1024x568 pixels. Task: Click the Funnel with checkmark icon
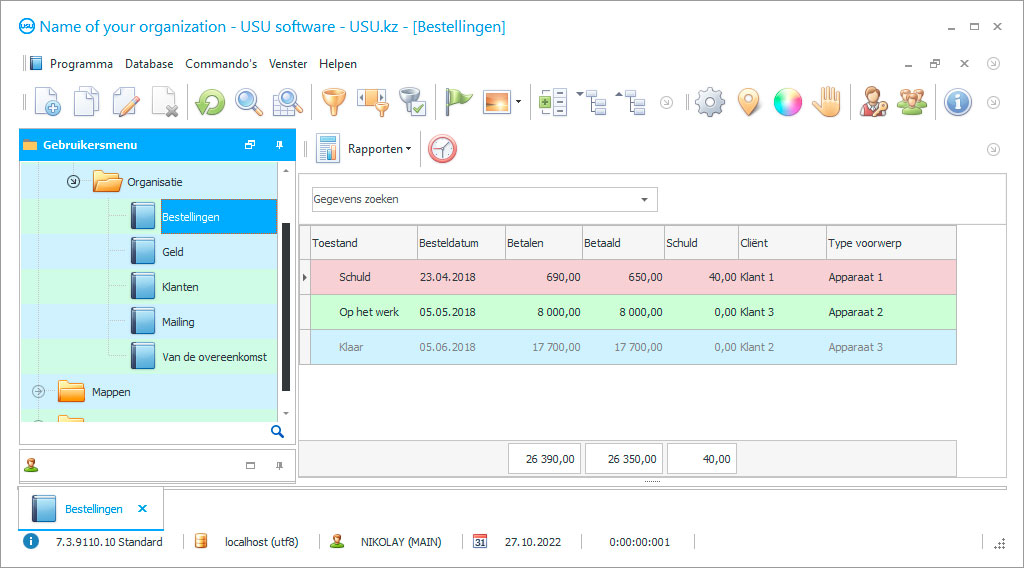[413, 102]
